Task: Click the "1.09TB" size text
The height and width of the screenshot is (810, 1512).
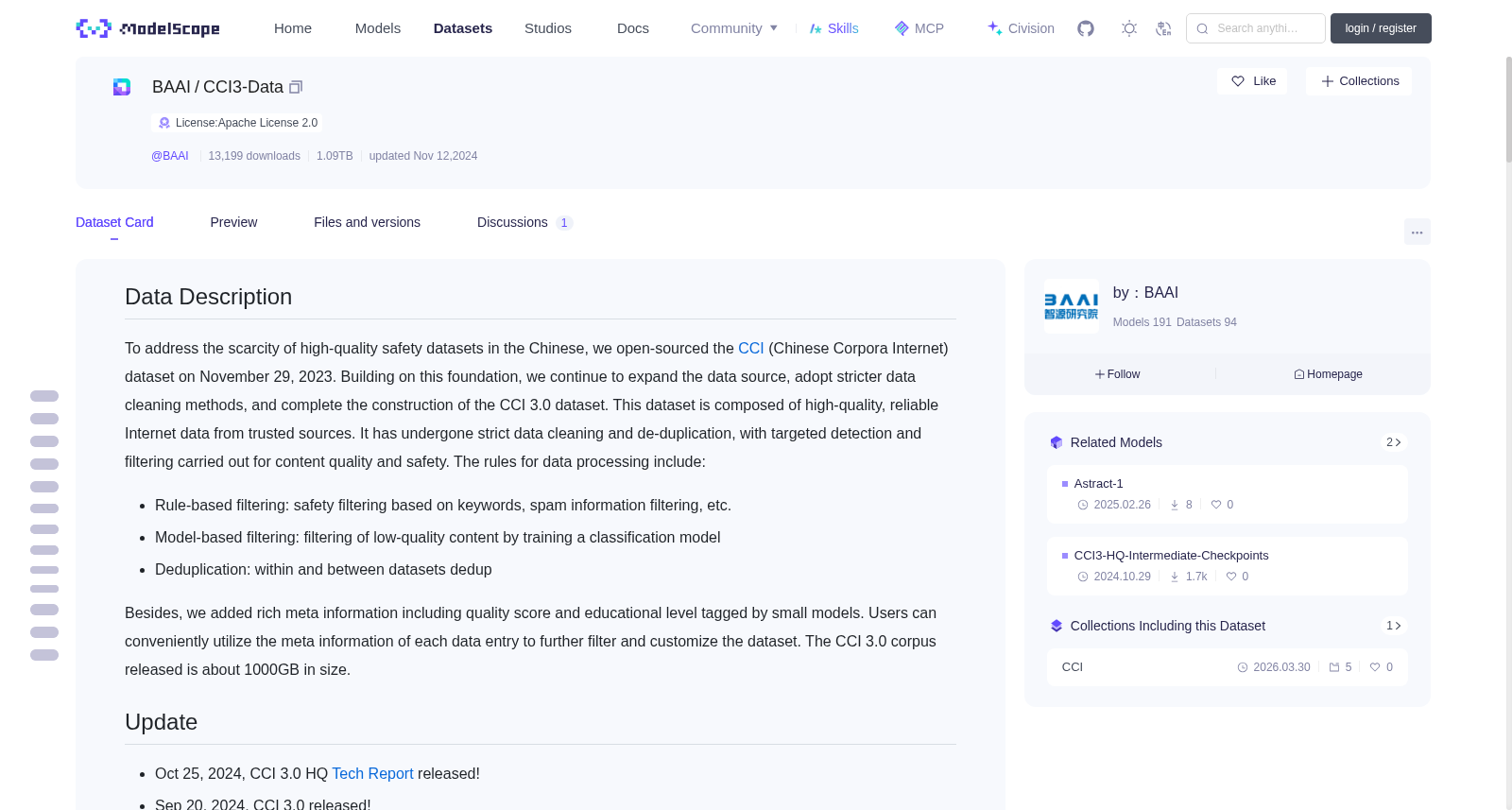Action: pos(335,156)
